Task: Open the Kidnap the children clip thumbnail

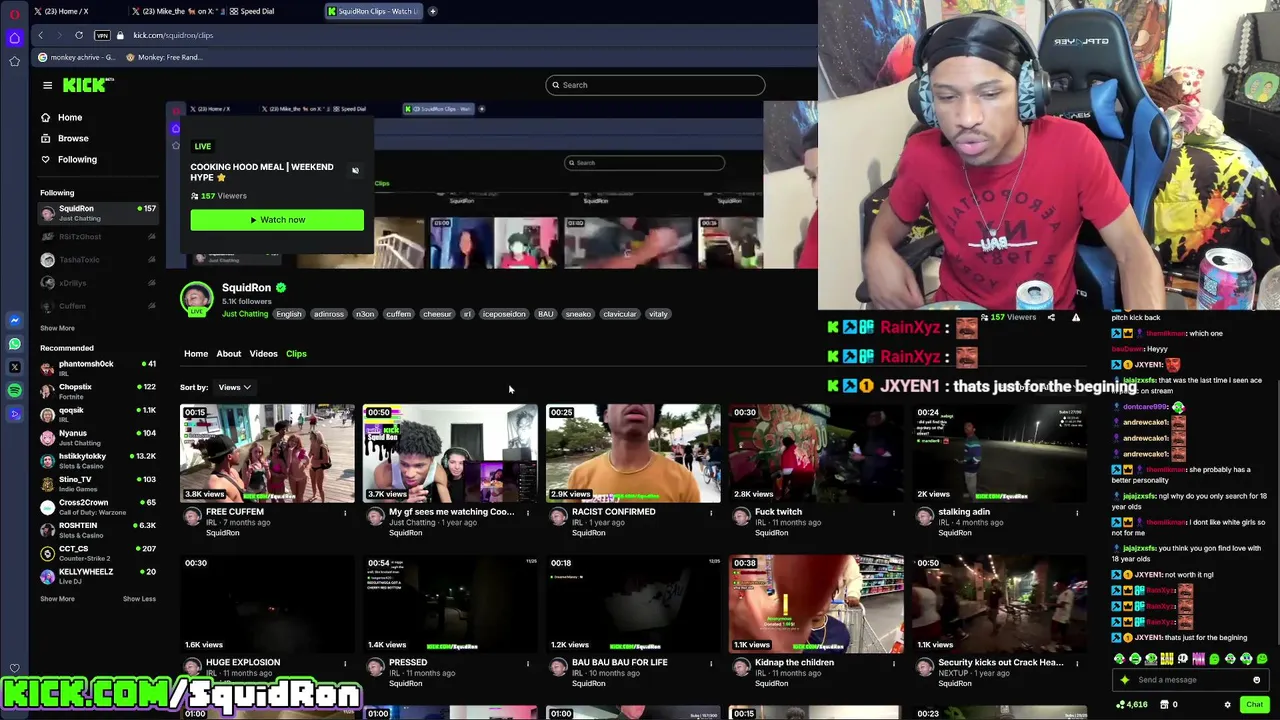Action: pos(816,604)
